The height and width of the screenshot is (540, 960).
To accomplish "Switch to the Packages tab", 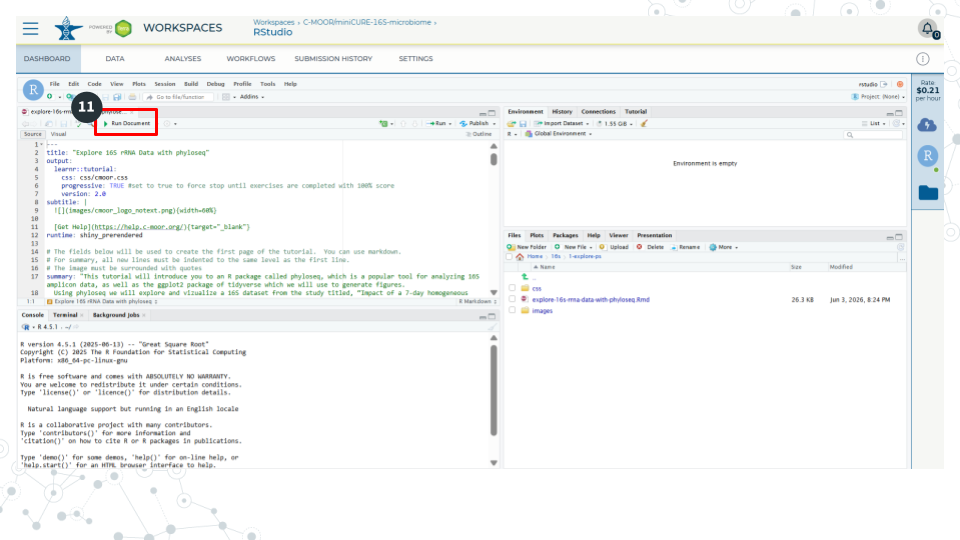I will pyautogui.click(x=565, y=235).
